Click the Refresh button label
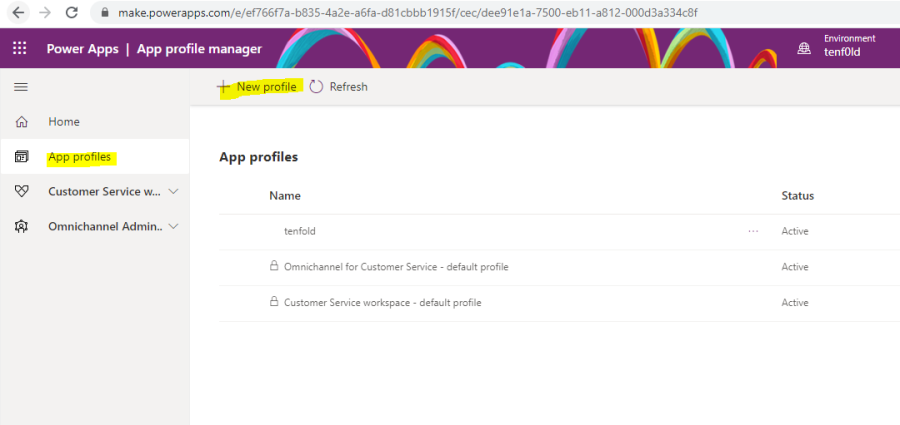Image resolution: width=900 pixels, height=425 pixels. 348,87
